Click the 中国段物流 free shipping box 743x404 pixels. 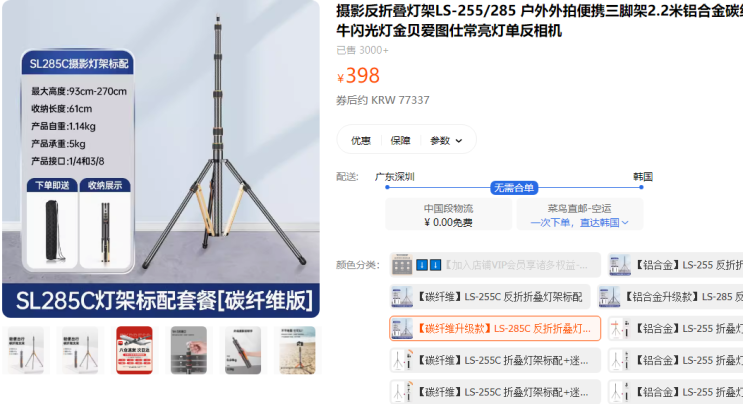tap(448, 215)
